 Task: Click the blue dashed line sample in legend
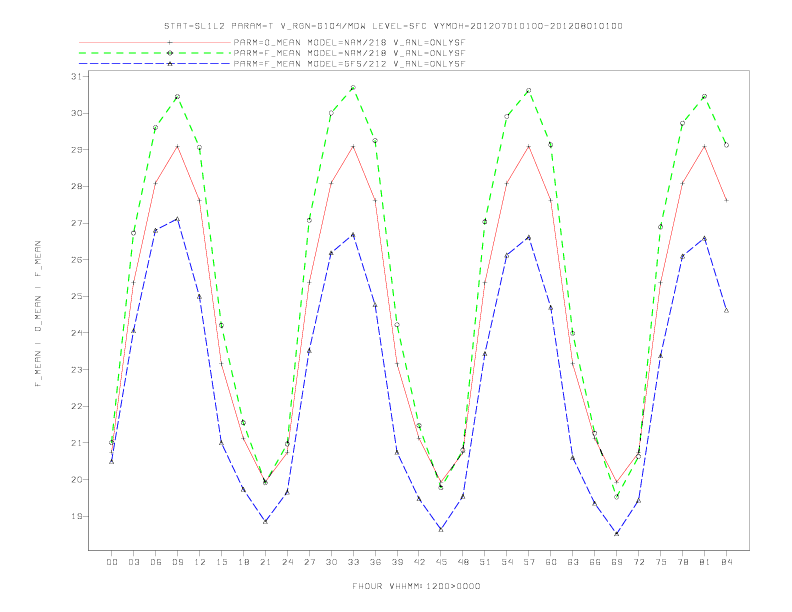click(155, 64)
